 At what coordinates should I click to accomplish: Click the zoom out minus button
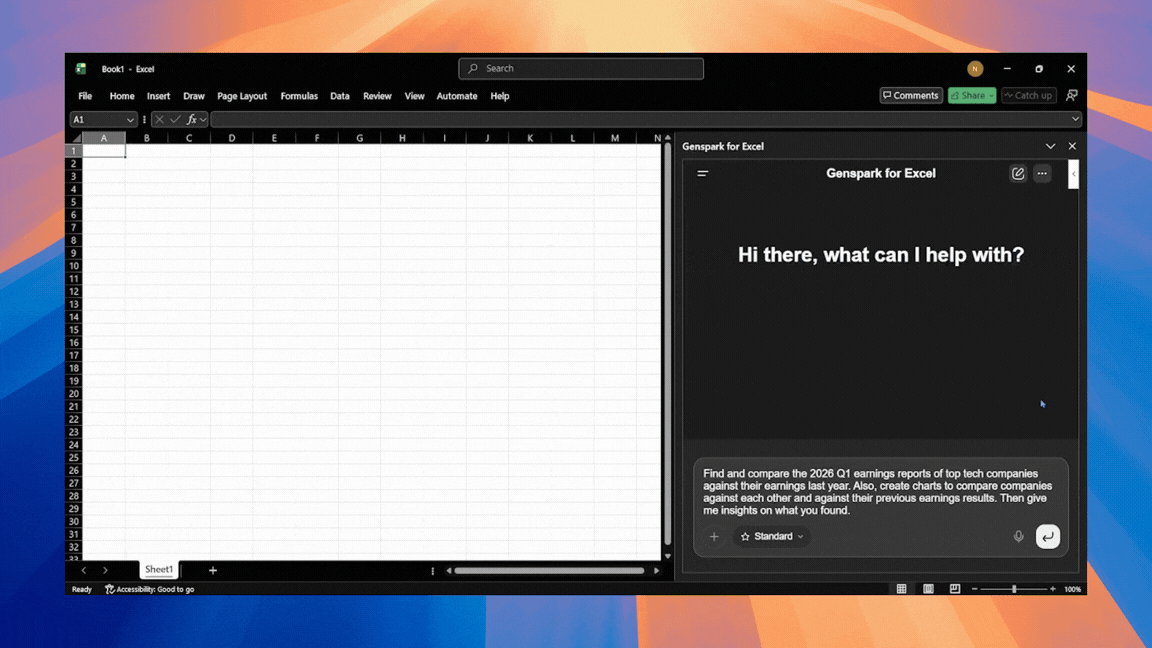[974, 589]
